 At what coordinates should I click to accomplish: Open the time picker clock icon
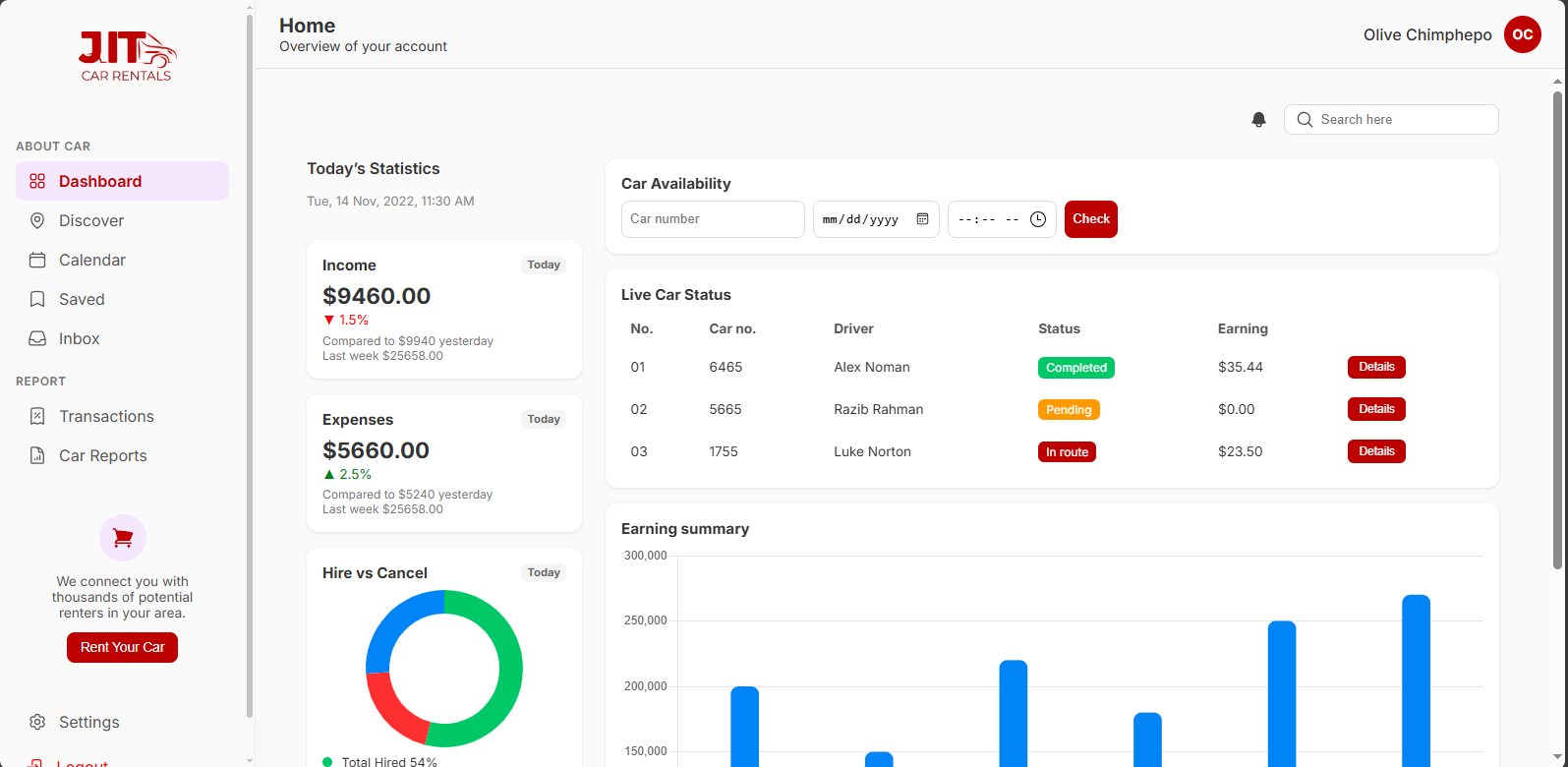click(1038, 219)
